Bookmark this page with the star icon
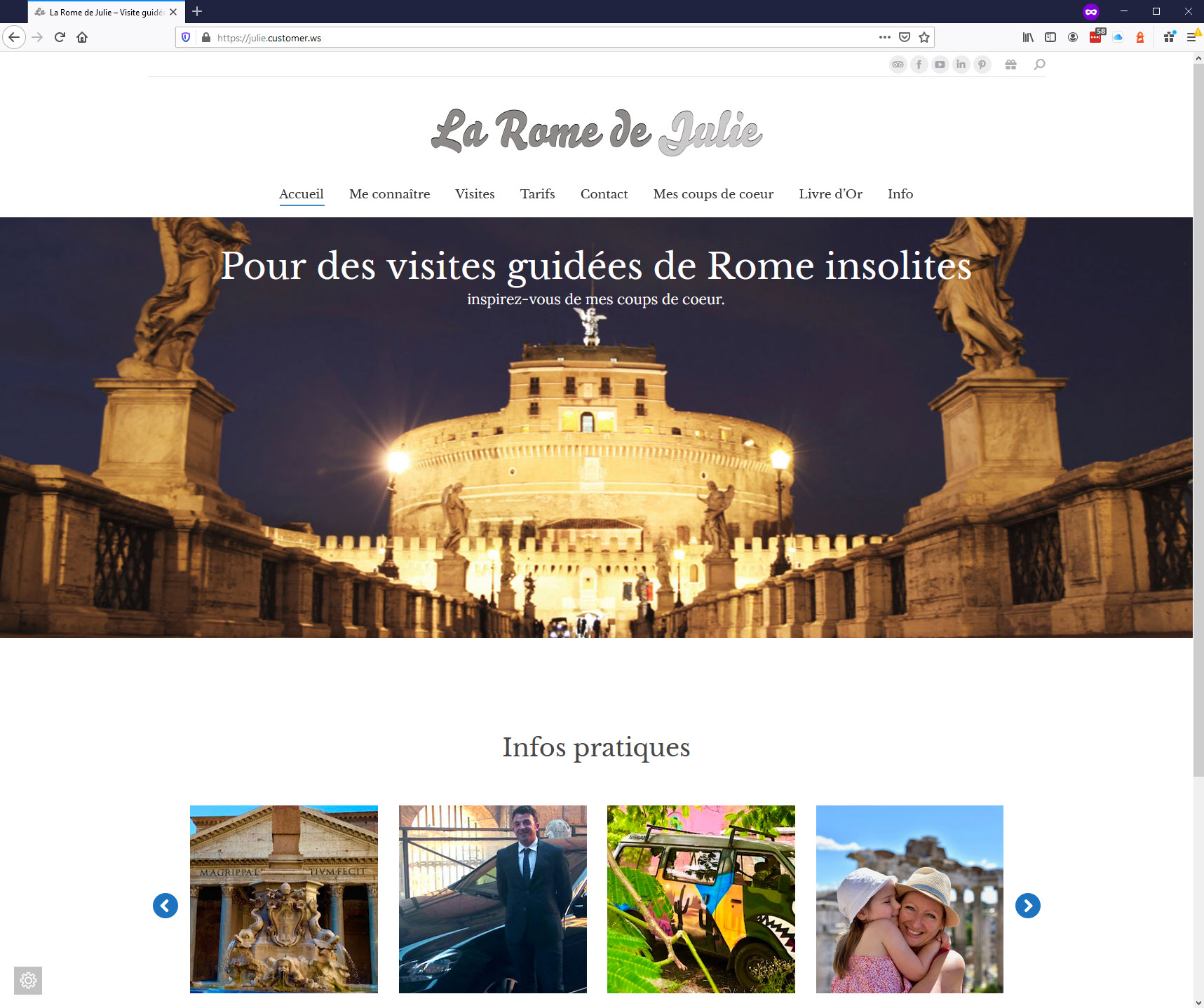1204x1008 pixels. click(x=924, y=37)
